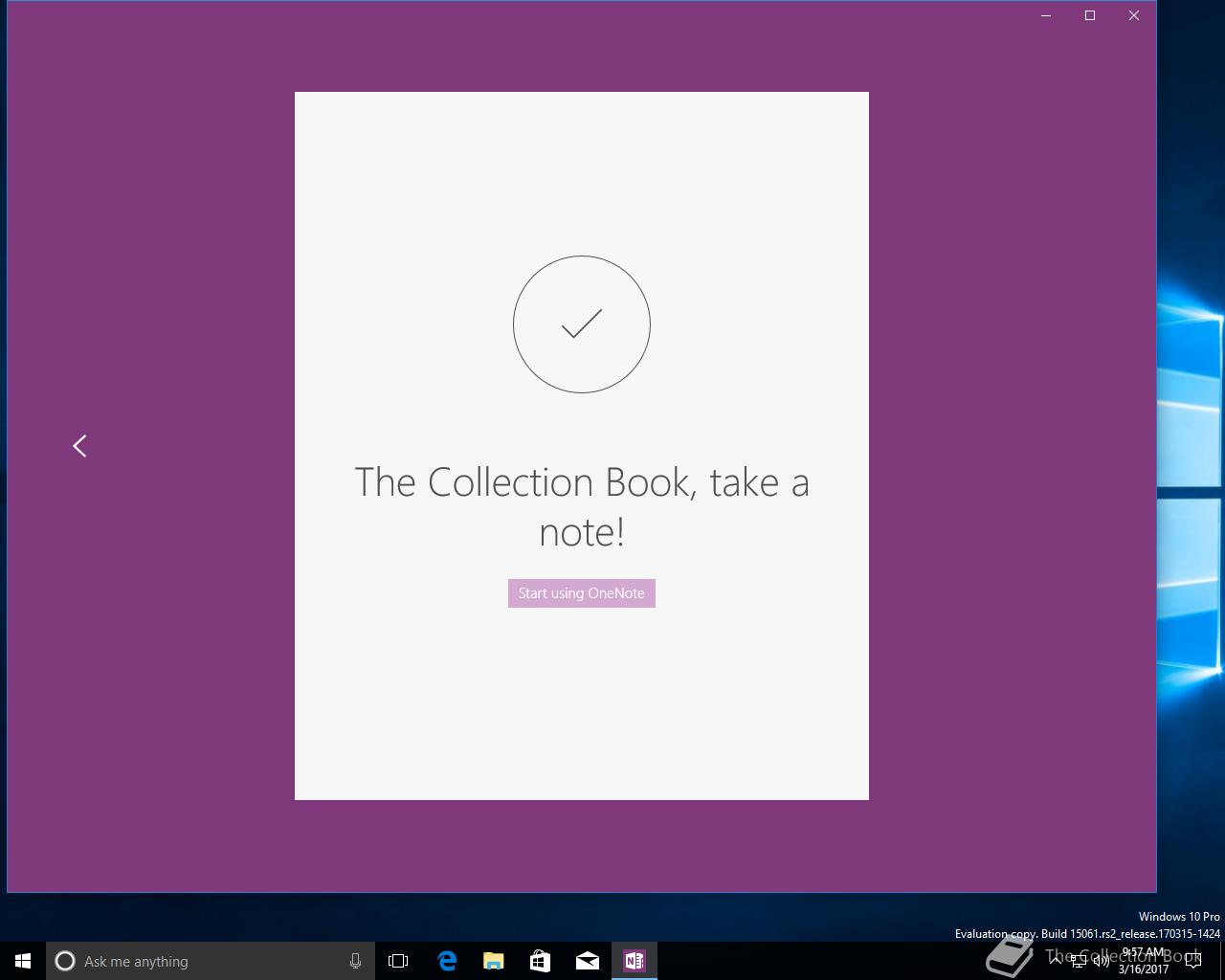Open the network status tray icon
1225x980 pixels.
tap(1079, 961)
